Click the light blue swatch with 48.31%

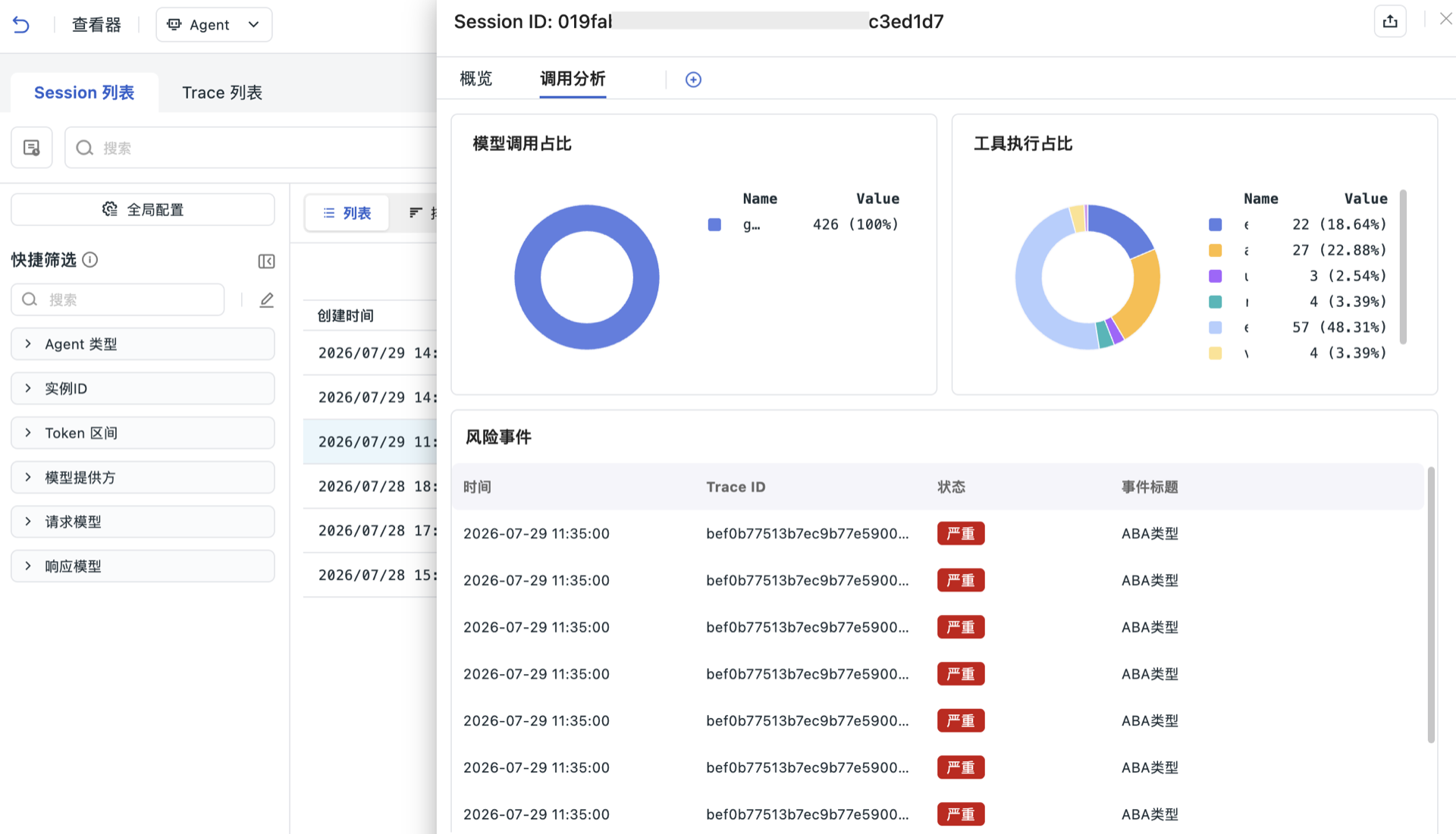pyautogui.click(x=1215, y=328)
